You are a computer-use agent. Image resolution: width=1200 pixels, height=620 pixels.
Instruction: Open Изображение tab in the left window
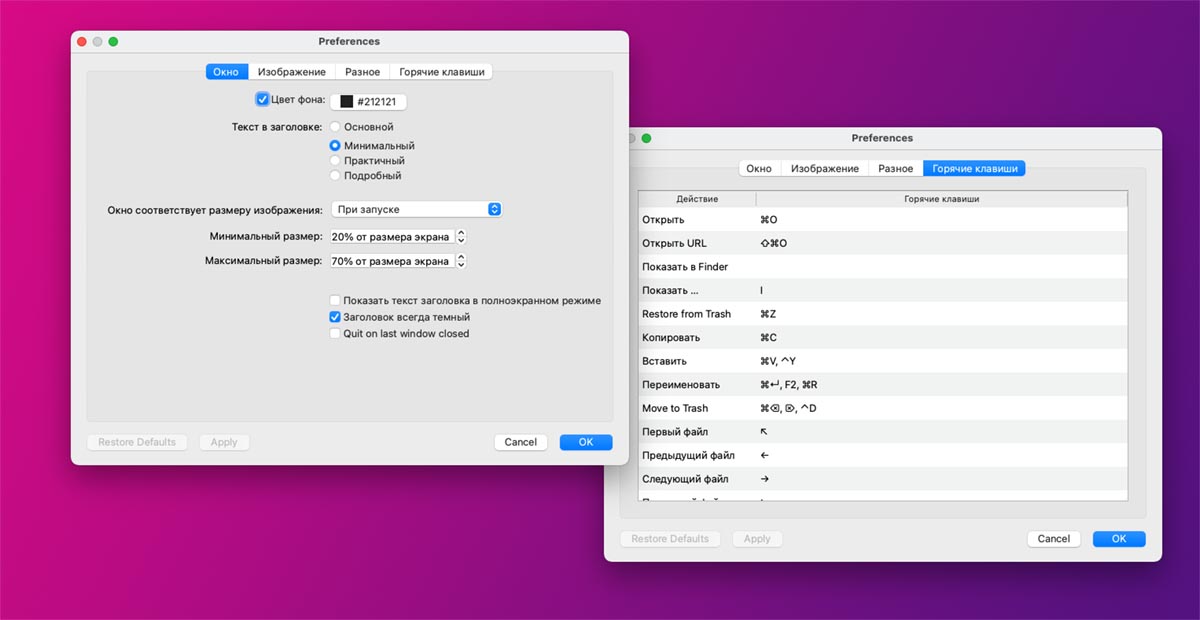[291, 72]
